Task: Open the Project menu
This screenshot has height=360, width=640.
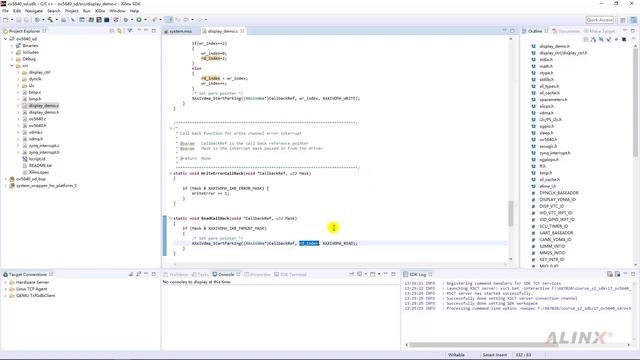Action: click(x=71, y=11)
